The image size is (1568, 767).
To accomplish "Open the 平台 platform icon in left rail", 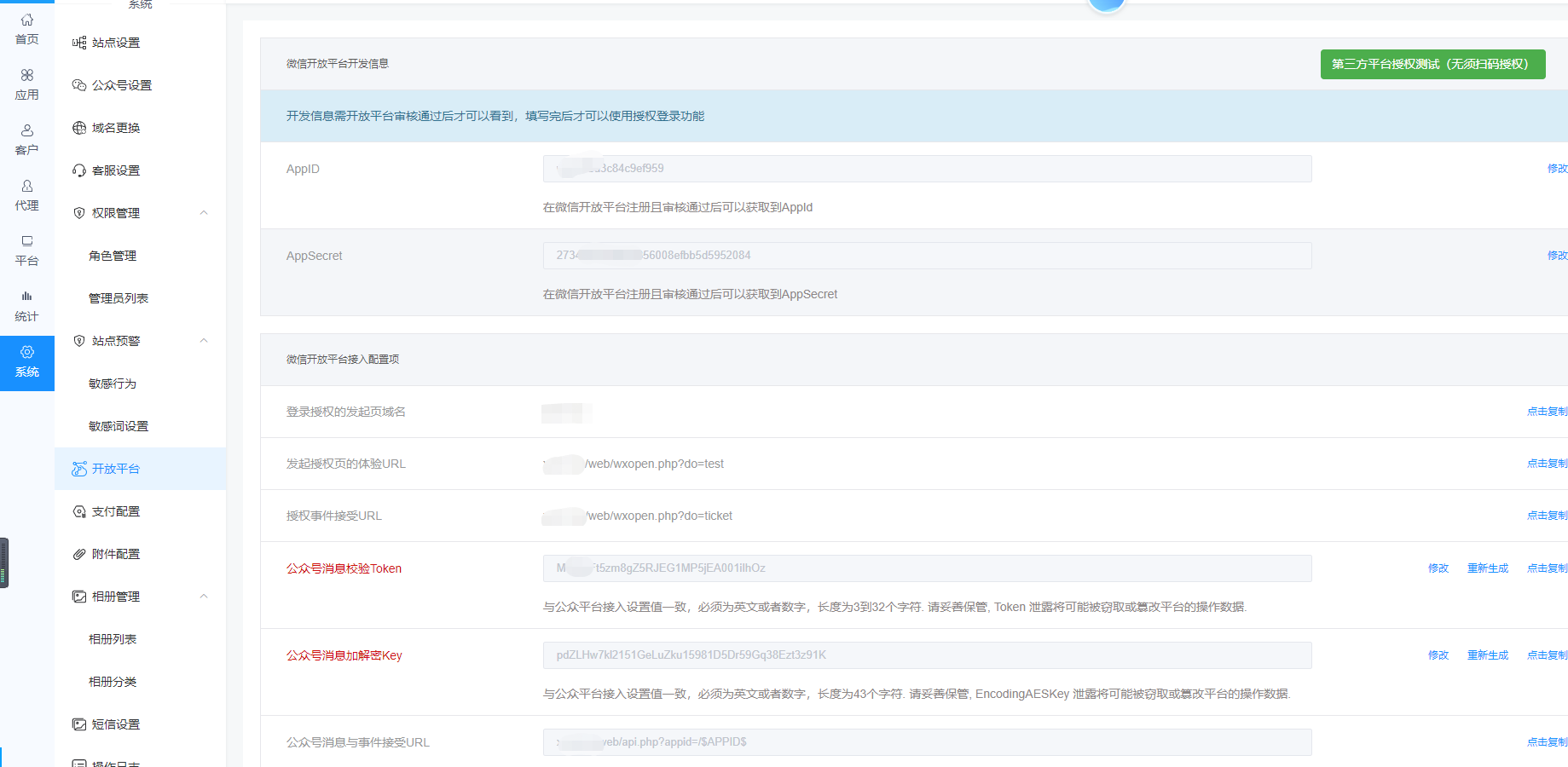I will click(x=27, y=241).
